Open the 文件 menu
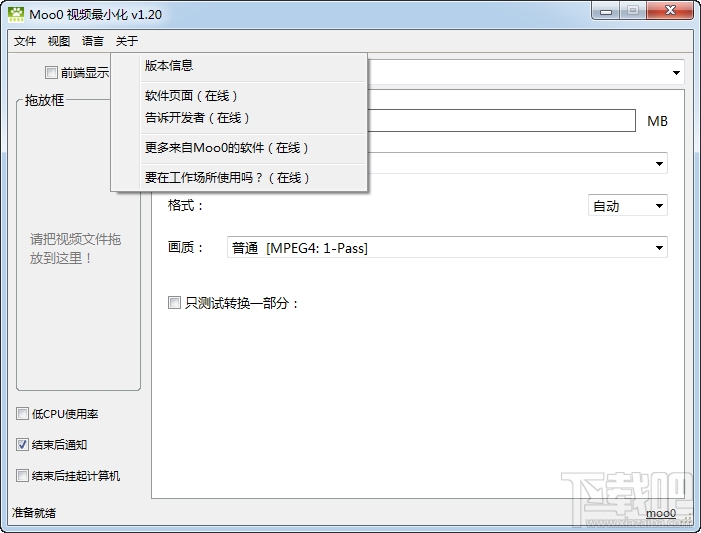Screen dimensions: 701x533 pos(25,41)
